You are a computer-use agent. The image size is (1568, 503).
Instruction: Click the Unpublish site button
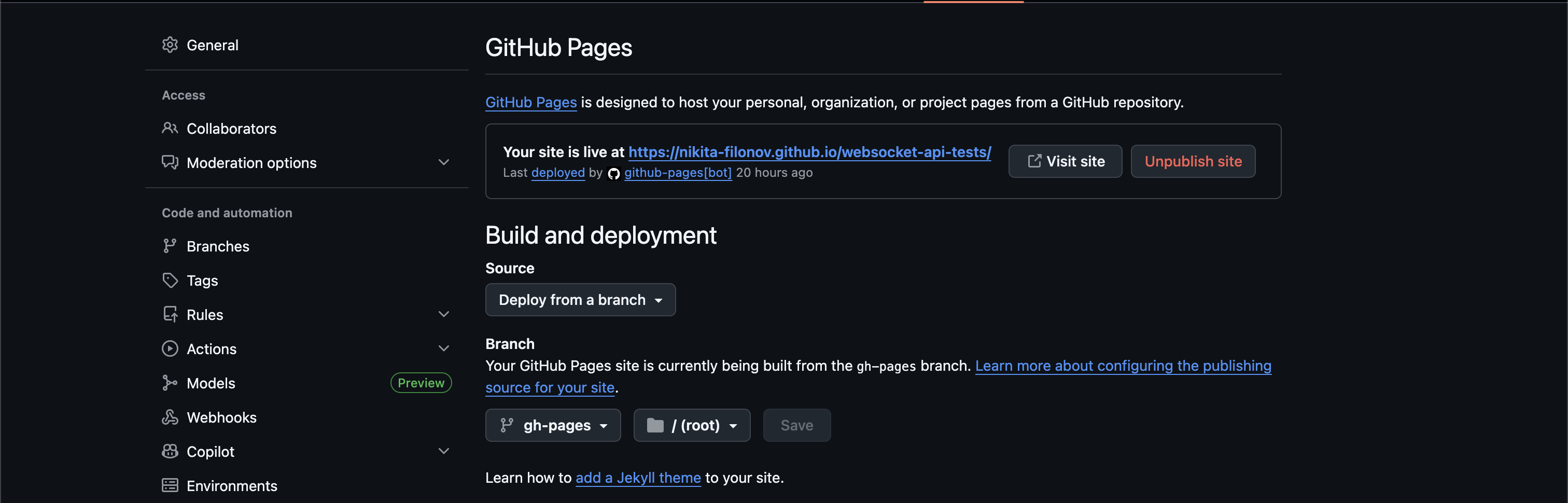(x=1193, y=161)
